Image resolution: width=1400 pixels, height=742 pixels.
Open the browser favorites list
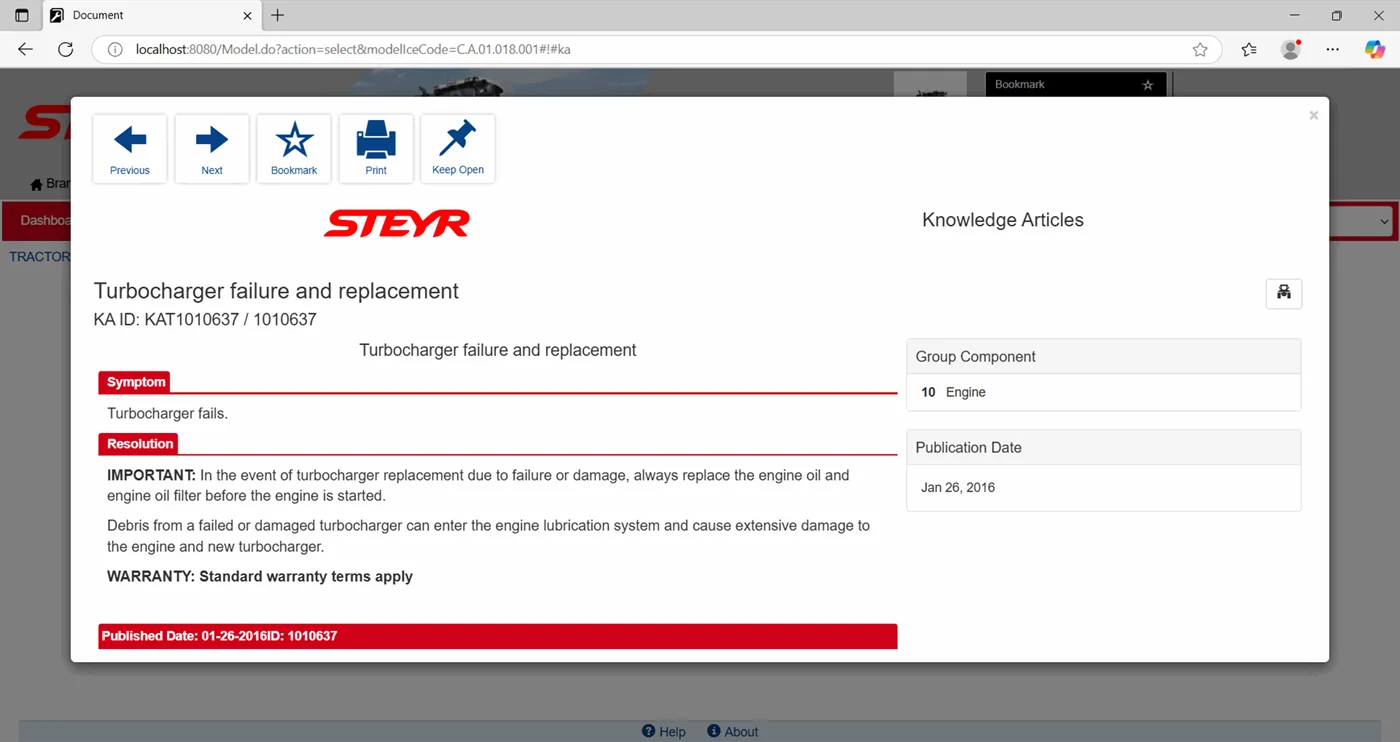click(x=1249, y=49)
